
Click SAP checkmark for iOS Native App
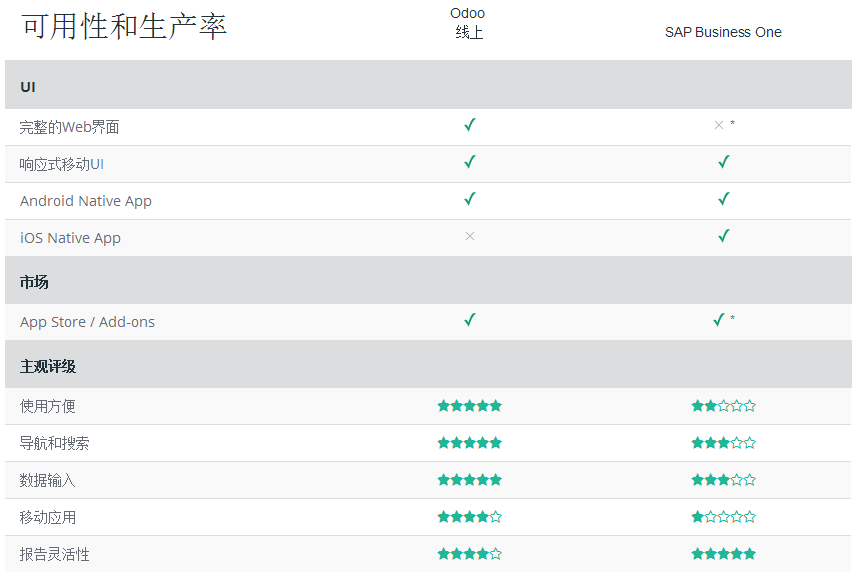tap(724, 236)
